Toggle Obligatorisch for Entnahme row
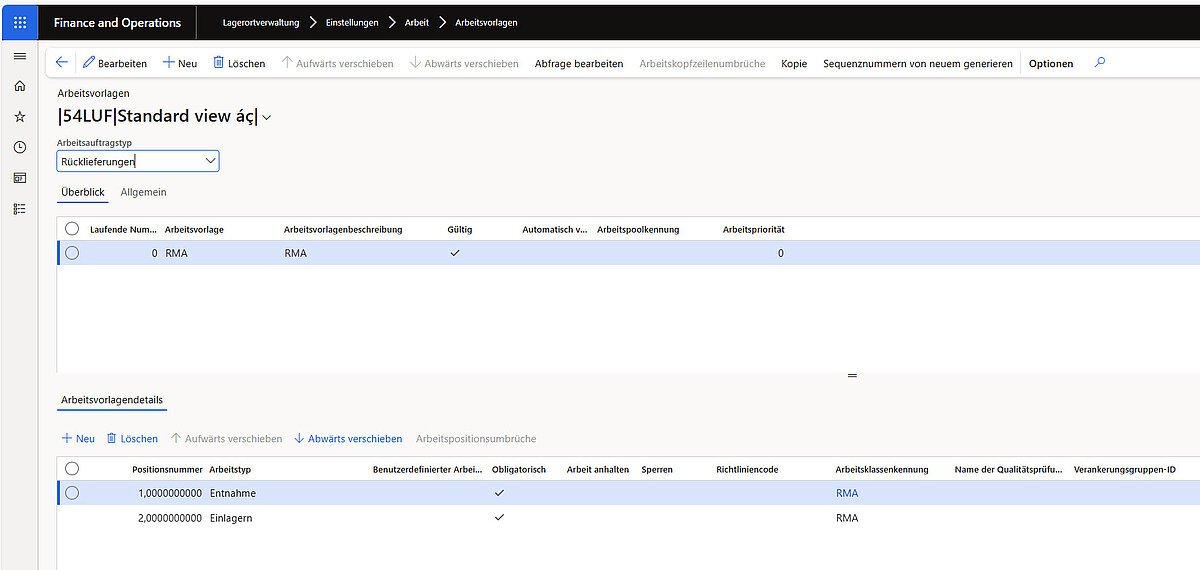 coord(499,493)
